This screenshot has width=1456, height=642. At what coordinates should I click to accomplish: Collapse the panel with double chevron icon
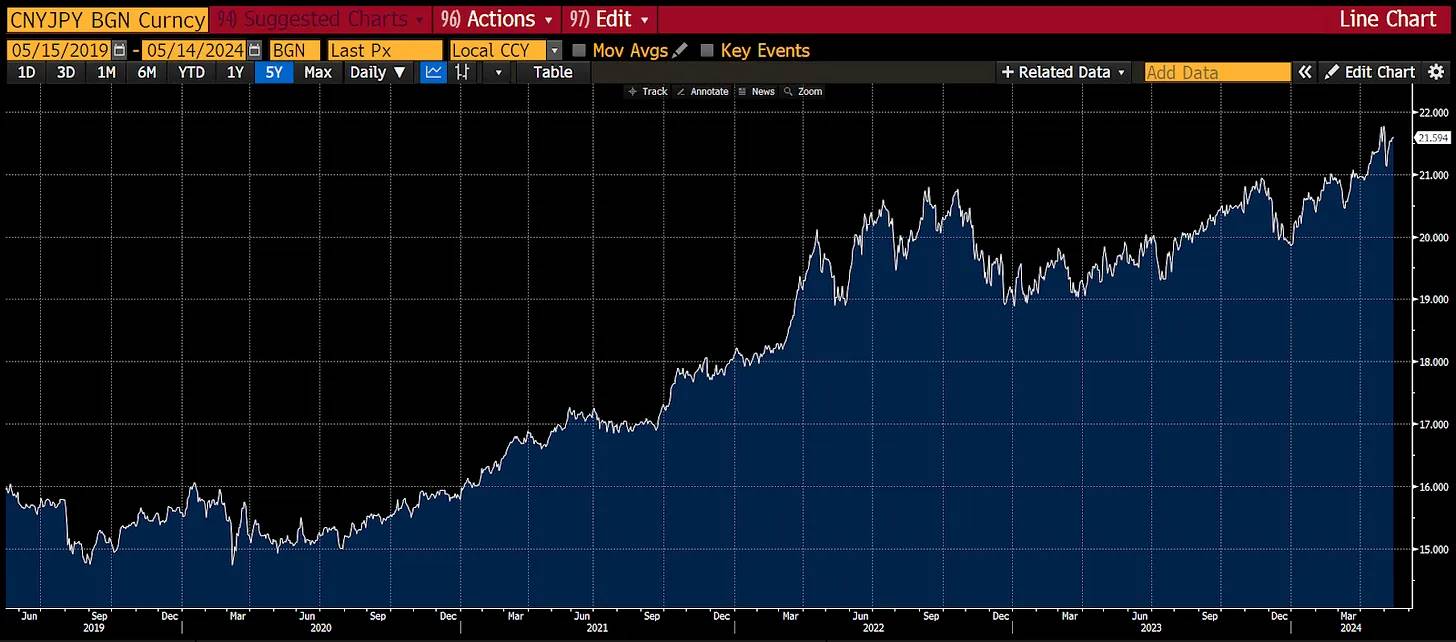(1305, 72)
